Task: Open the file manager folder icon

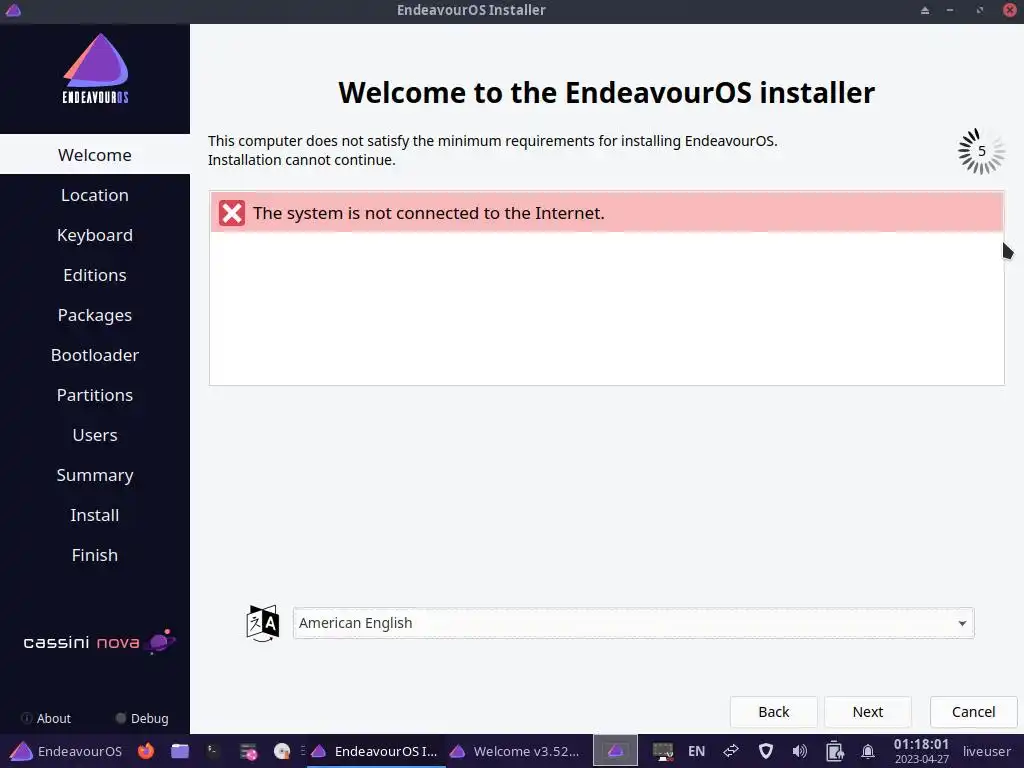Action: (x=180, y=751)
